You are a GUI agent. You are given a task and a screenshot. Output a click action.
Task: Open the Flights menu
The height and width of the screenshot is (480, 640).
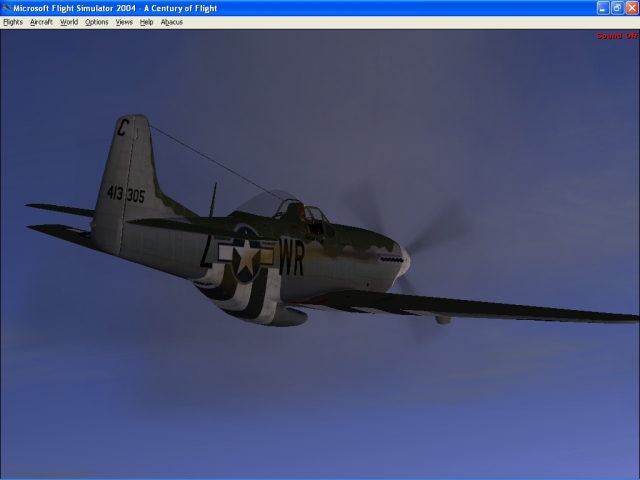[x=13, y=22]
